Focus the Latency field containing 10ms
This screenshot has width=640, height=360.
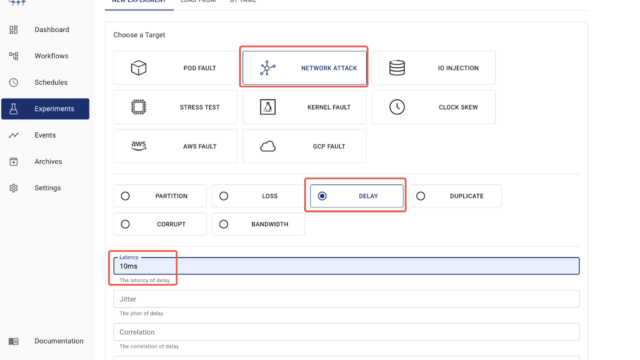347,266
